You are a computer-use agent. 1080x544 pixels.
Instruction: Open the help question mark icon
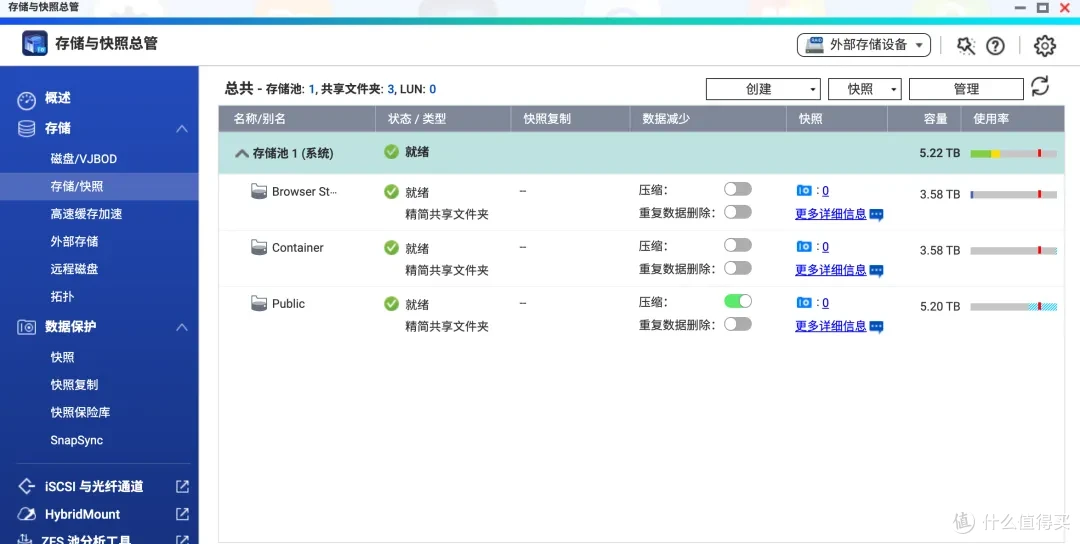[x=995, y=46]
